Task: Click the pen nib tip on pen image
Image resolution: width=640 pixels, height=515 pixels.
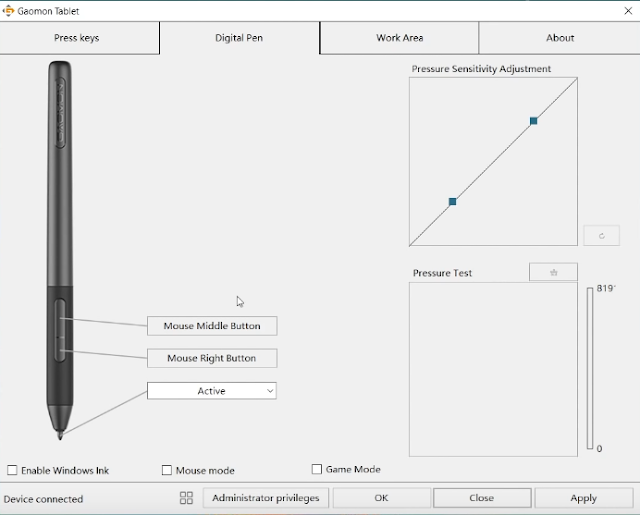Action: pos(60,435)
